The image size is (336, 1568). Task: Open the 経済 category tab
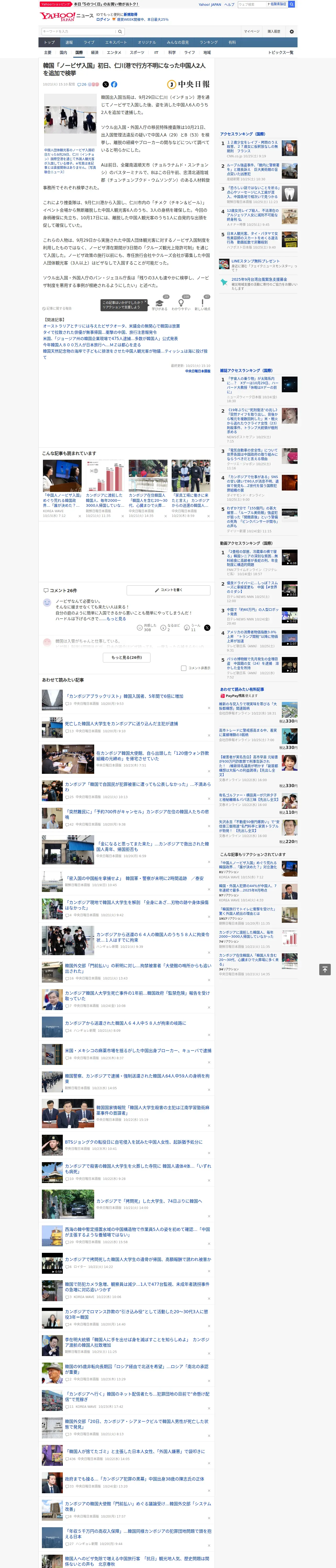click(x=94, y=52)
